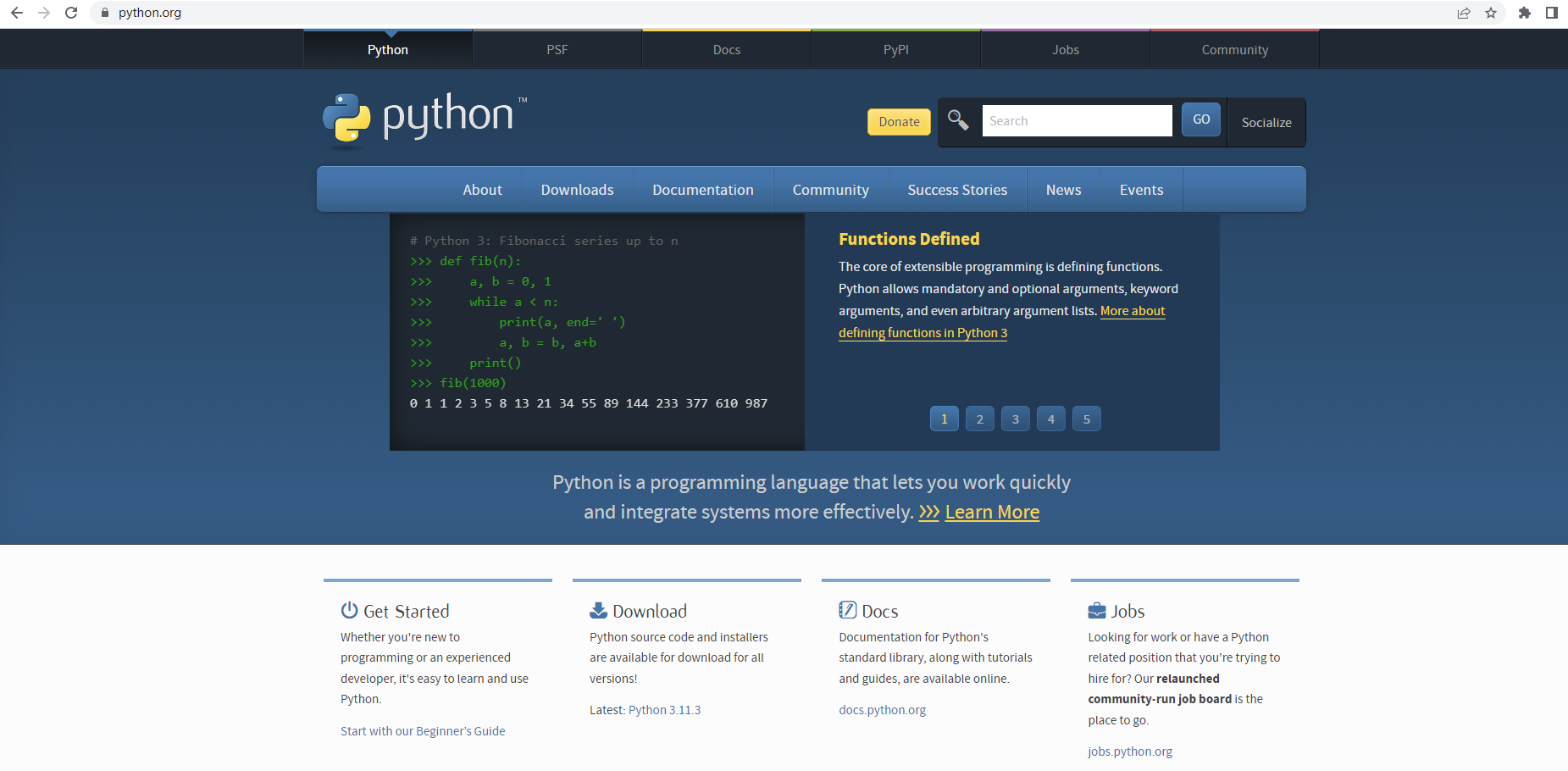Viewport: 1568px width, 771px height.
Task: Click the fib(1000) code line
Action: 457,383
